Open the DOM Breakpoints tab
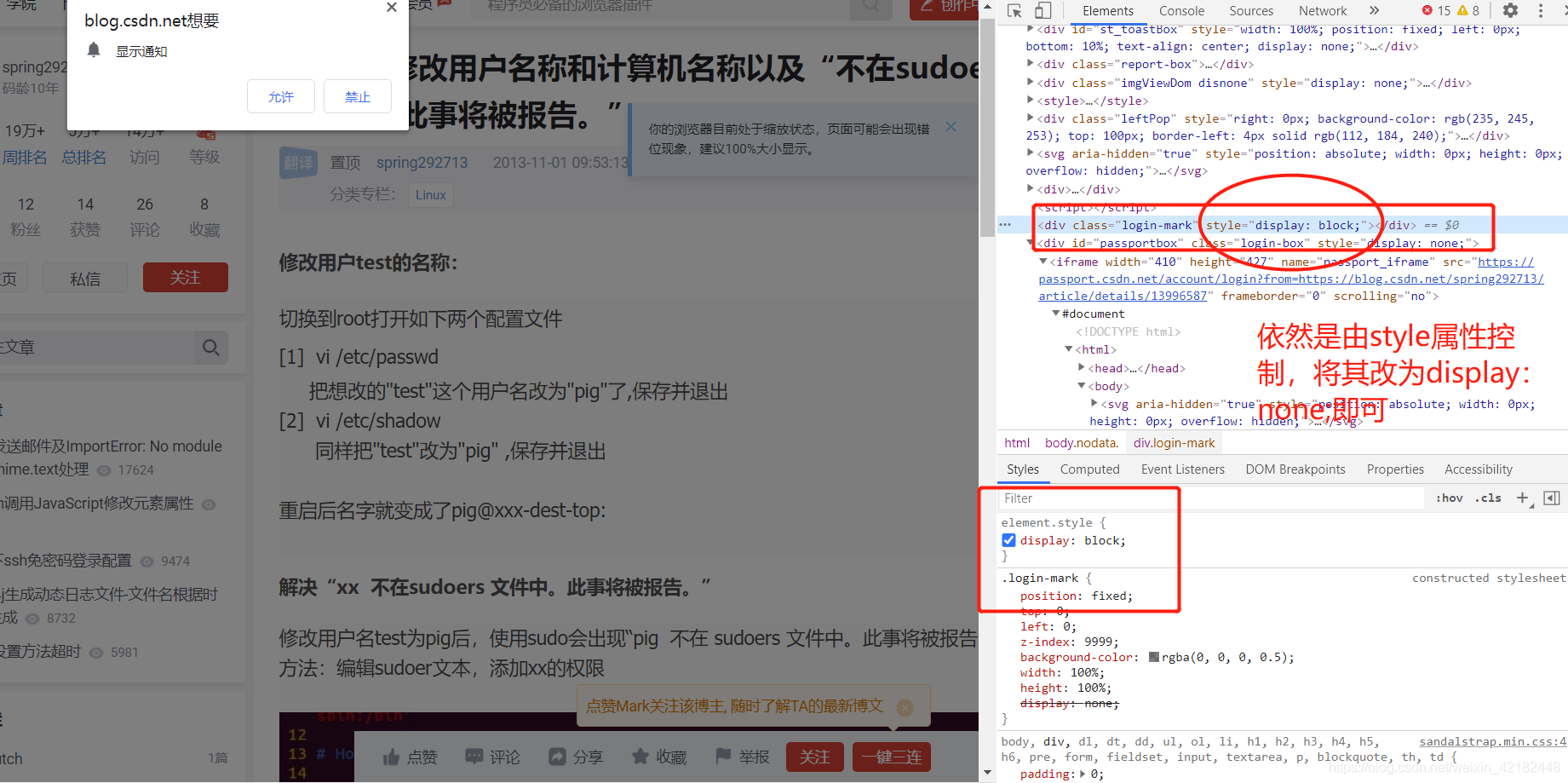Screen dimensions: 1568x783 point(1295,469)
